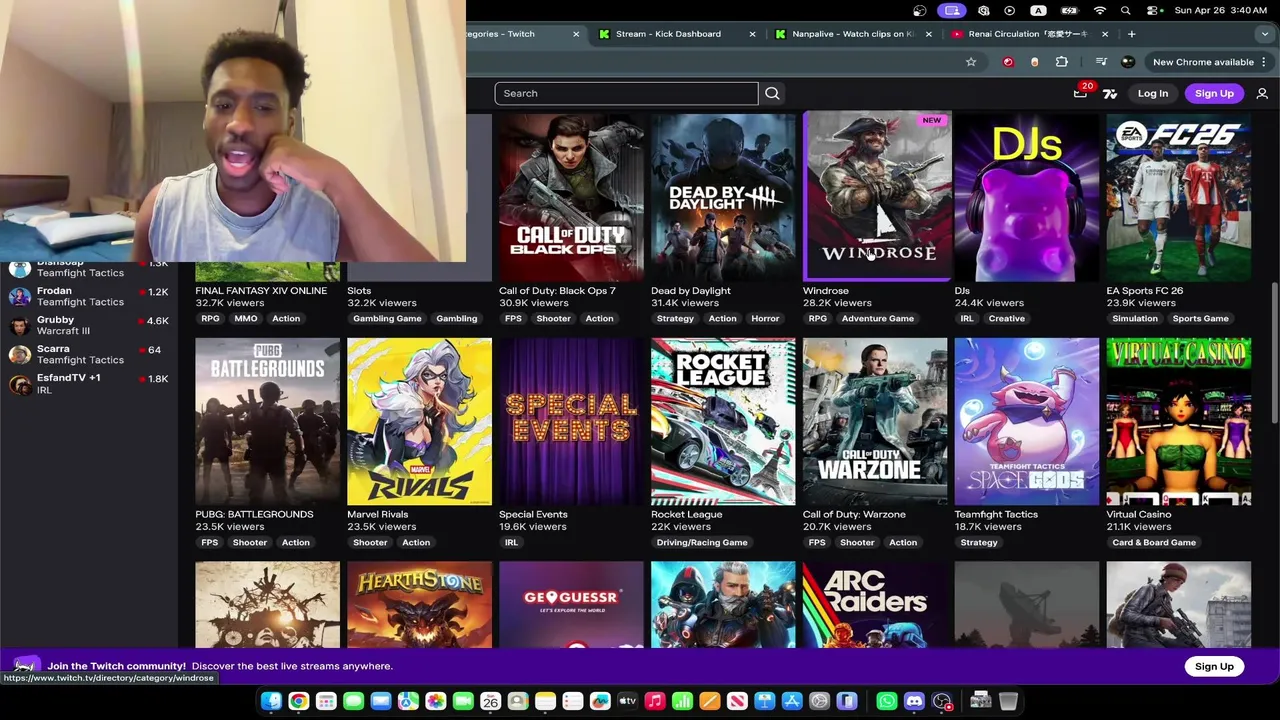Open the Chrome three-dot menu
Image resolution: width=1280 pixels, height=720 pixels.
1266,62
